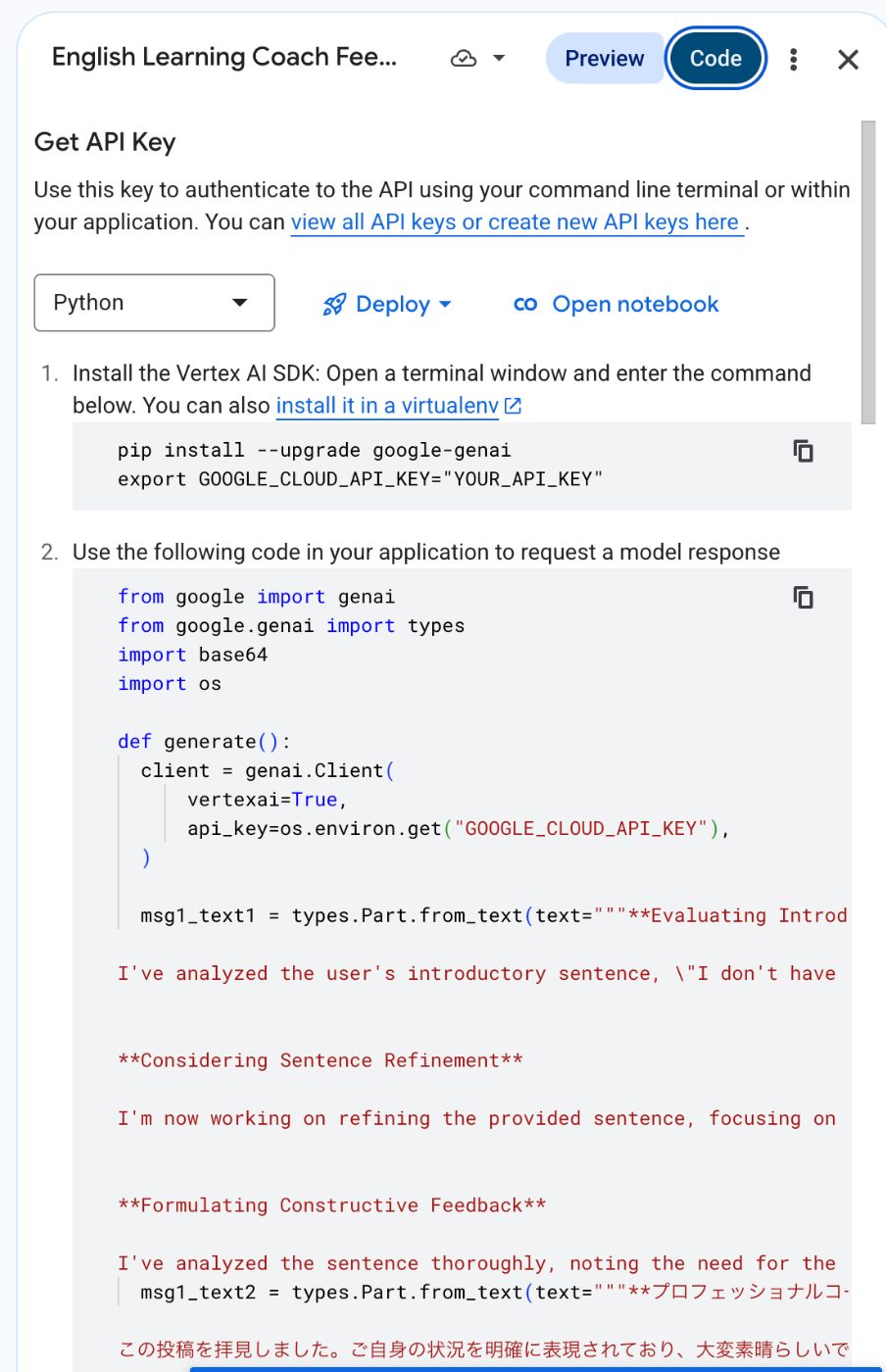Click the external link icon after virtualenv

[513, 406]
